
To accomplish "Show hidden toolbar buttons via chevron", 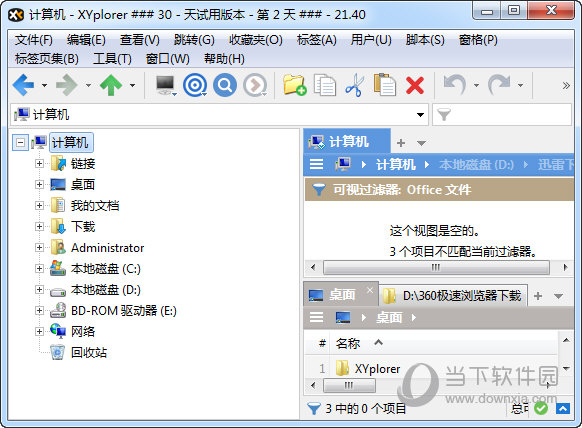I will [x=566, y=85].
